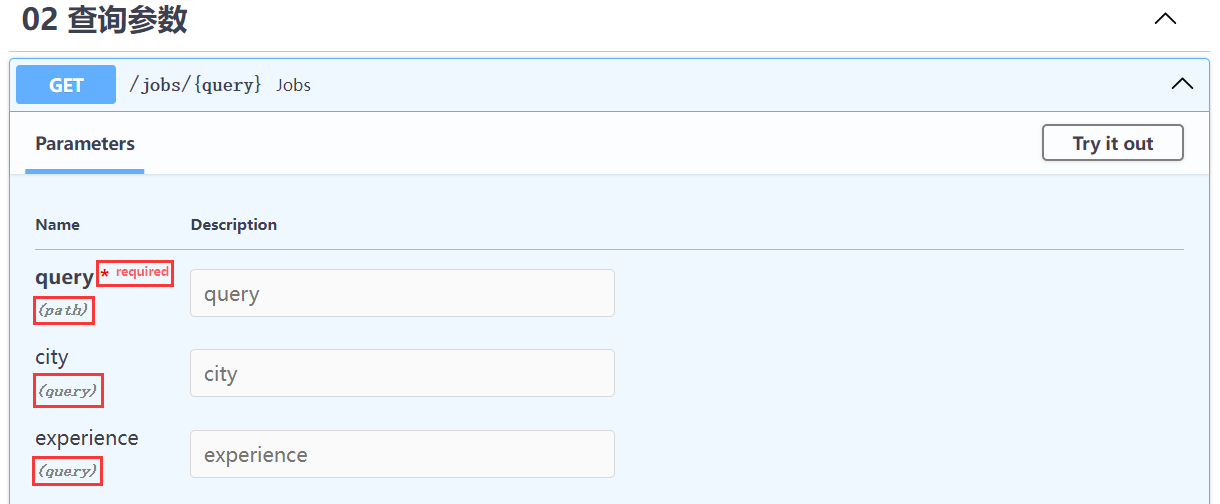1220x504 pixels.
Task: Click the bold query parameter name
Action: pyautogui.click(x=64, y=278)
